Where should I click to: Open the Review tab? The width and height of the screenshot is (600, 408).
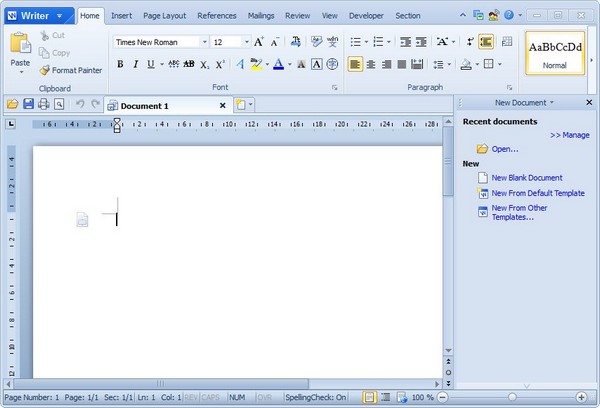(x=297, y=16)
